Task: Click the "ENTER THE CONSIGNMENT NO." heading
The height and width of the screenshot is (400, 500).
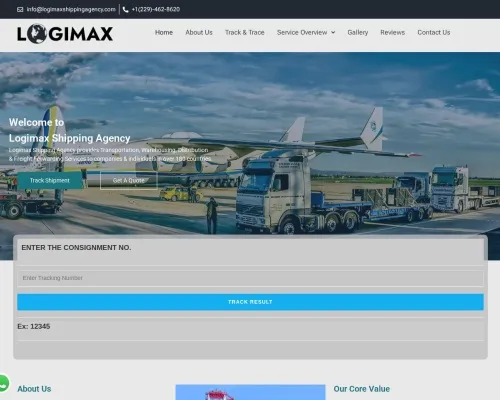Action: coord(76,248)
